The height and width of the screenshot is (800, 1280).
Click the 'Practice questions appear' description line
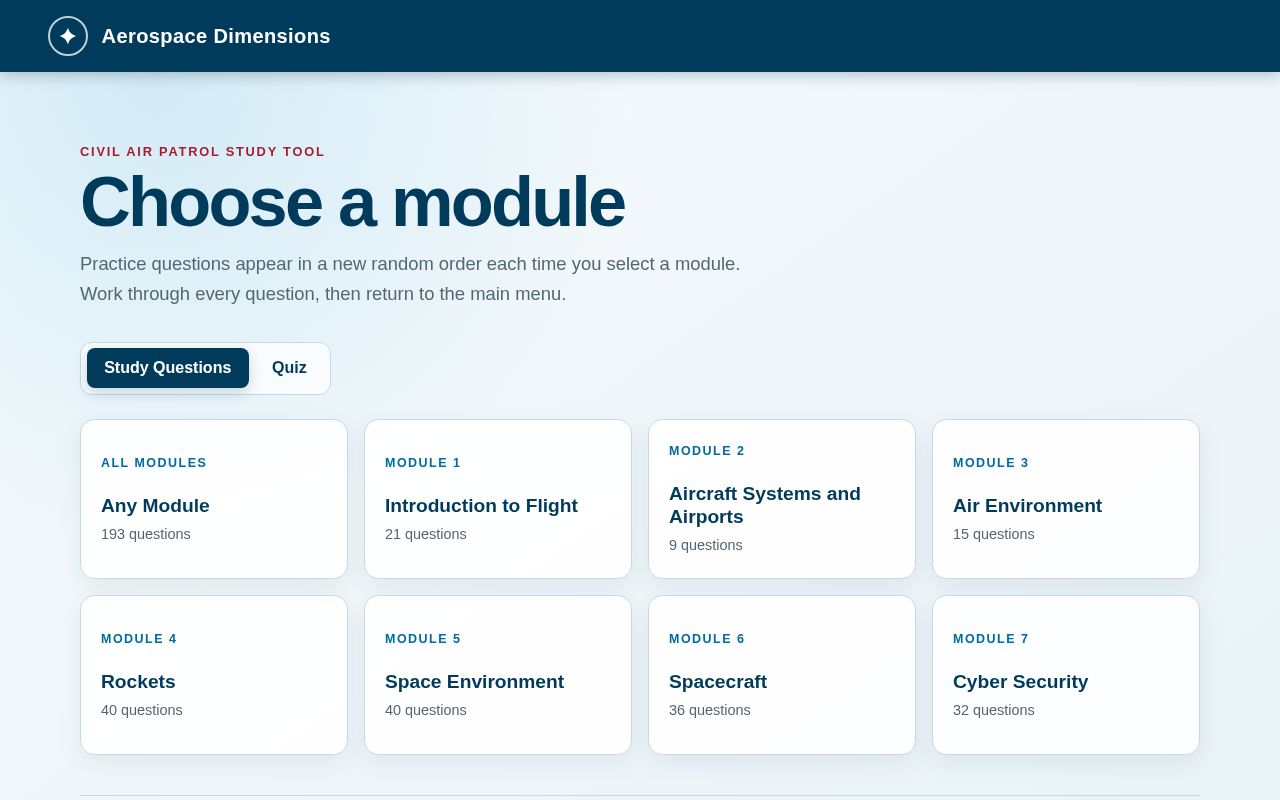pyautogui.click(x=410, y=264)
